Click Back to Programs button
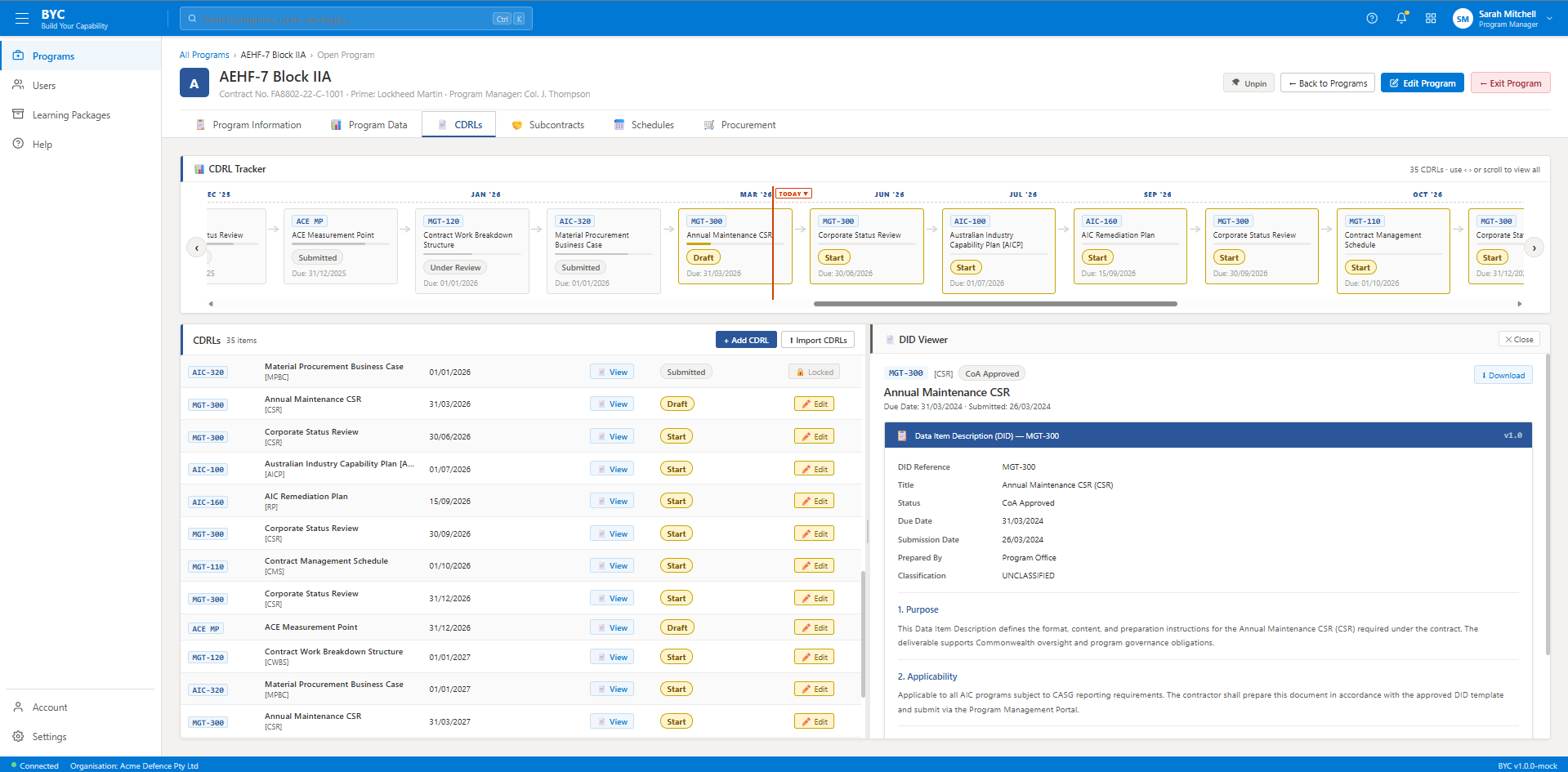This screenshot has width=1568, height=772. [1328, 83]
